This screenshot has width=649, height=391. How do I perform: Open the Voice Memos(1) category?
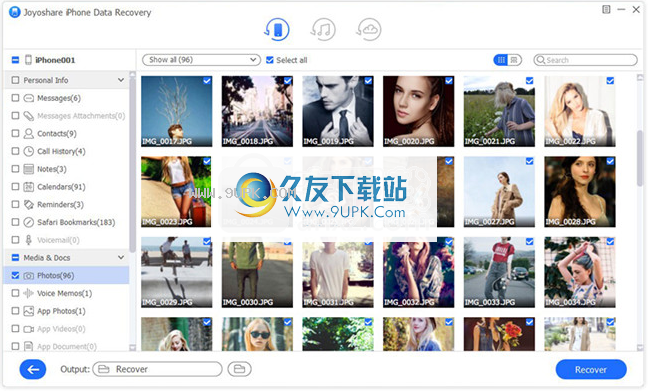pyautogui.click(x=65, y=293)
